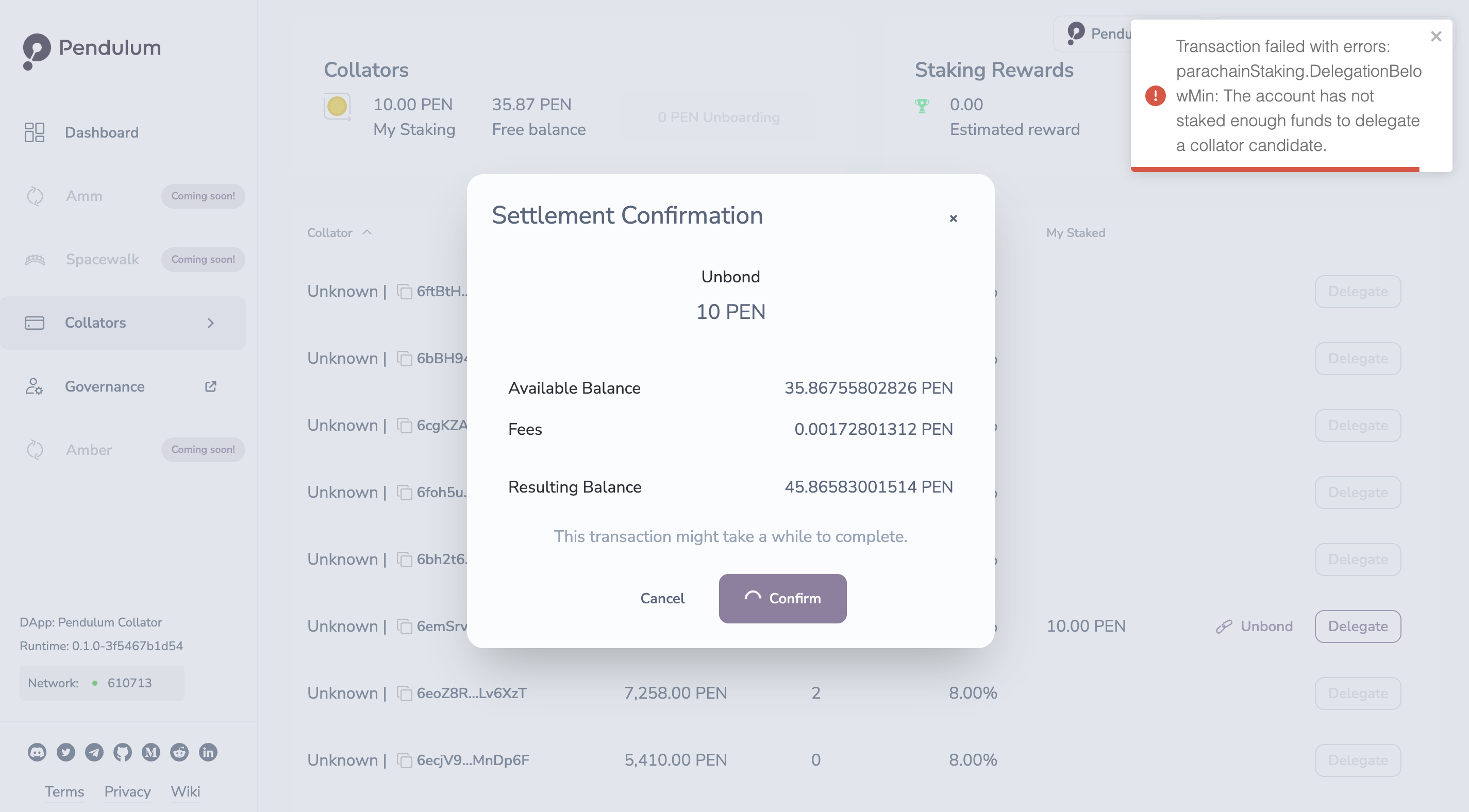This screenshot has width=1469, height=812.
Task: Open Governance external link in sidebar
Action: [210, 386]
